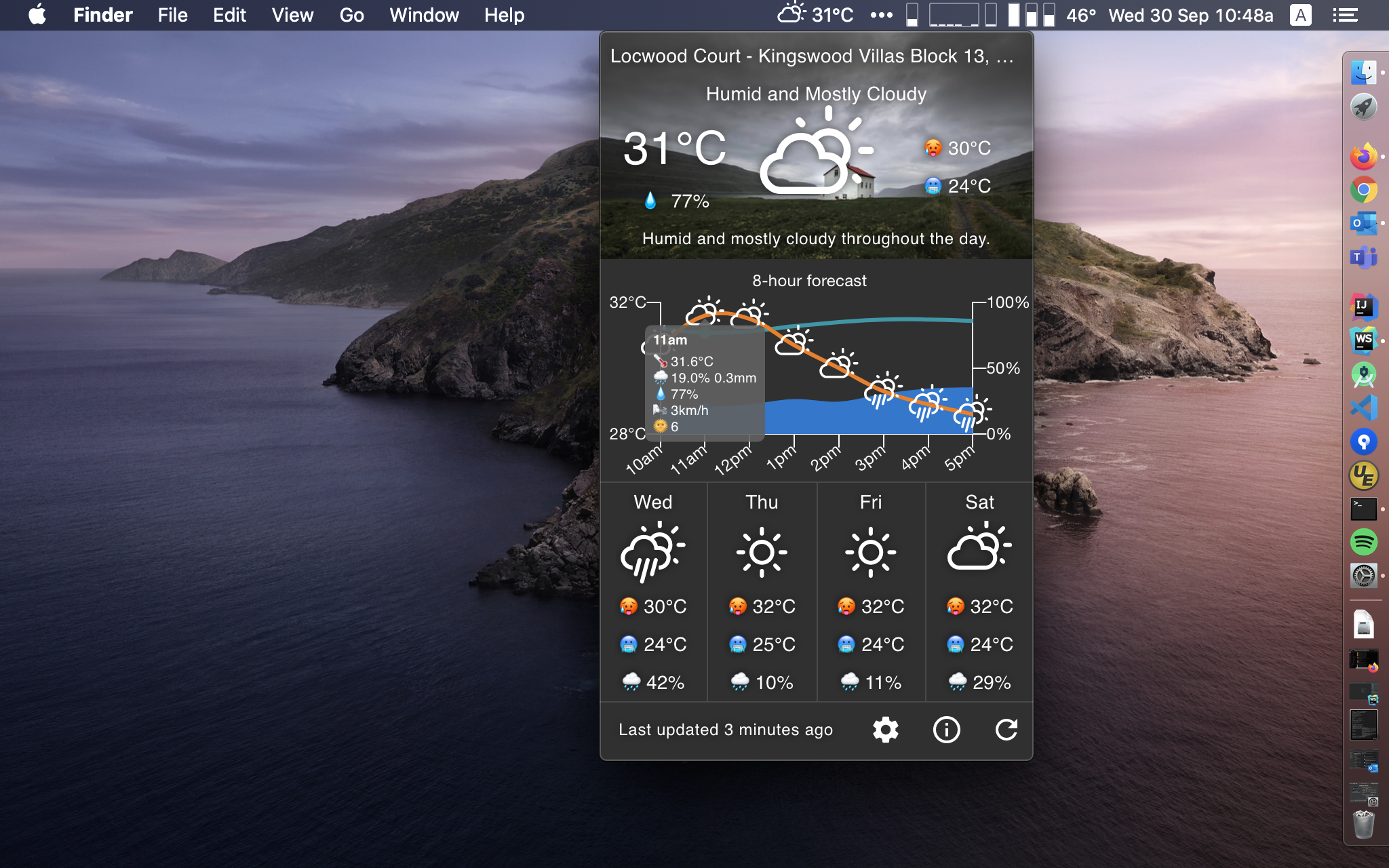The height and width of the screenshot is (868, 1389).
Task: Open IntelliJ IDEA from the Dock
Action: (x=1363, y=307)
